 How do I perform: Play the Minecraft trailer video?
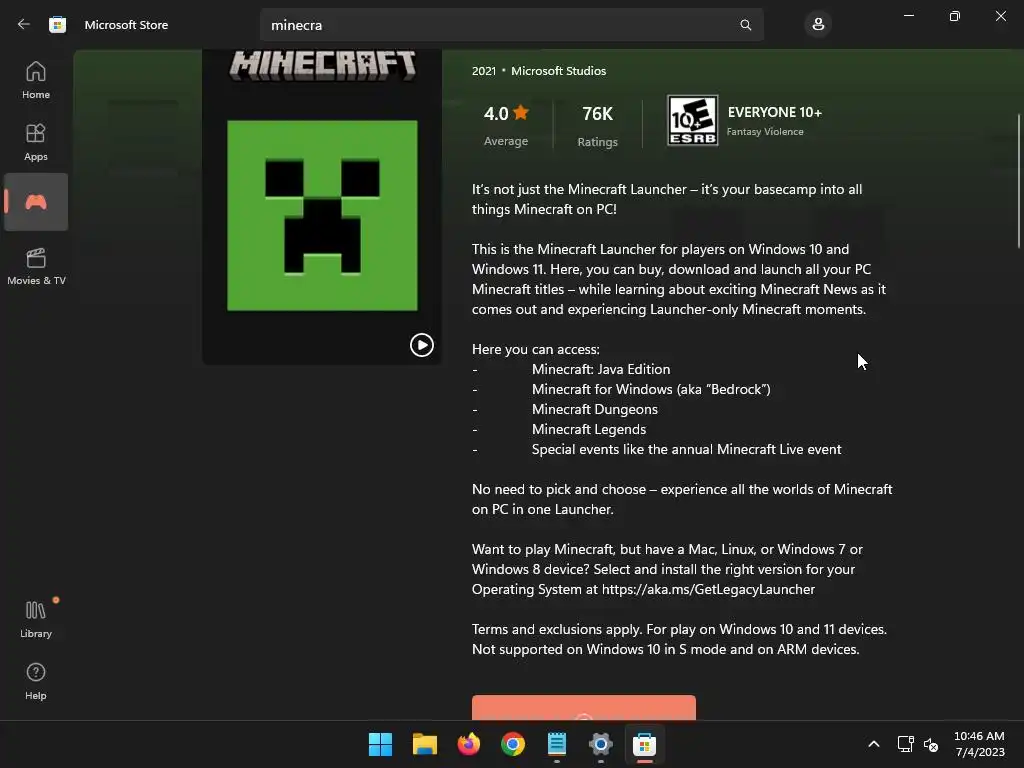click(x=422, y=345)
